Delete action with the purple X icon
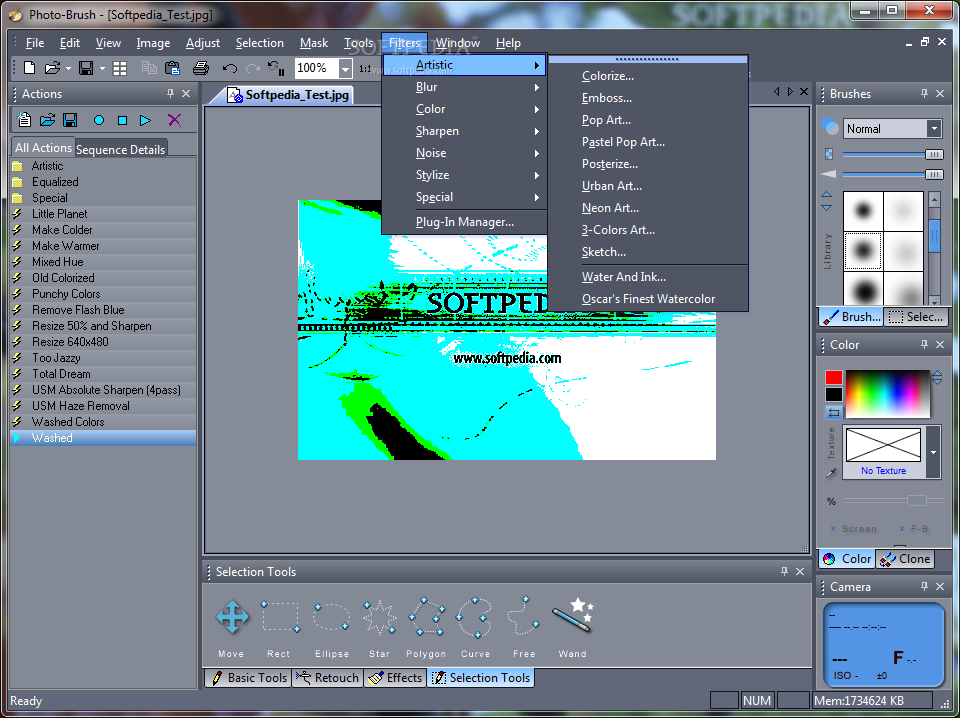Viewport: 960px width, 718px height. [174, 120]
